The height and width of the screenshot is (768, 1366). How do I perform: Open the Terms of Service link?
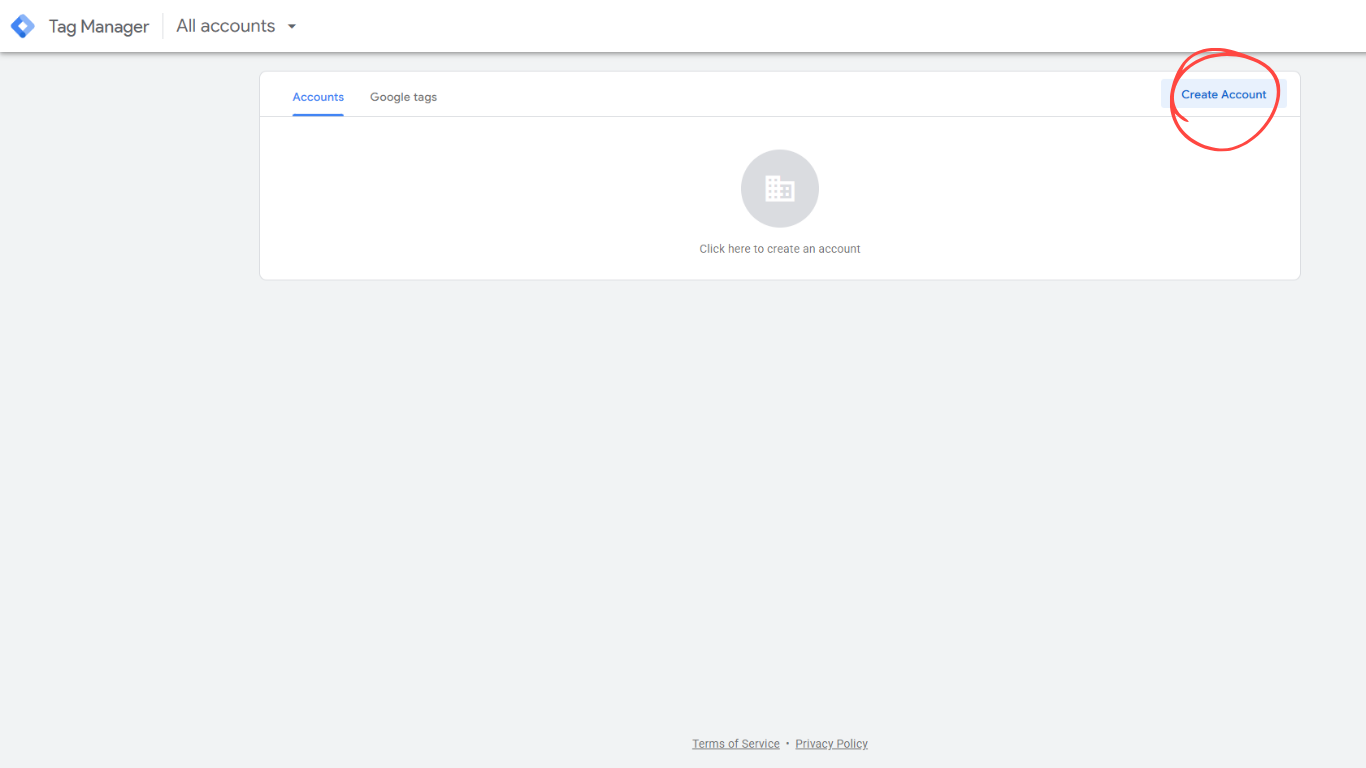click(736, 743)
